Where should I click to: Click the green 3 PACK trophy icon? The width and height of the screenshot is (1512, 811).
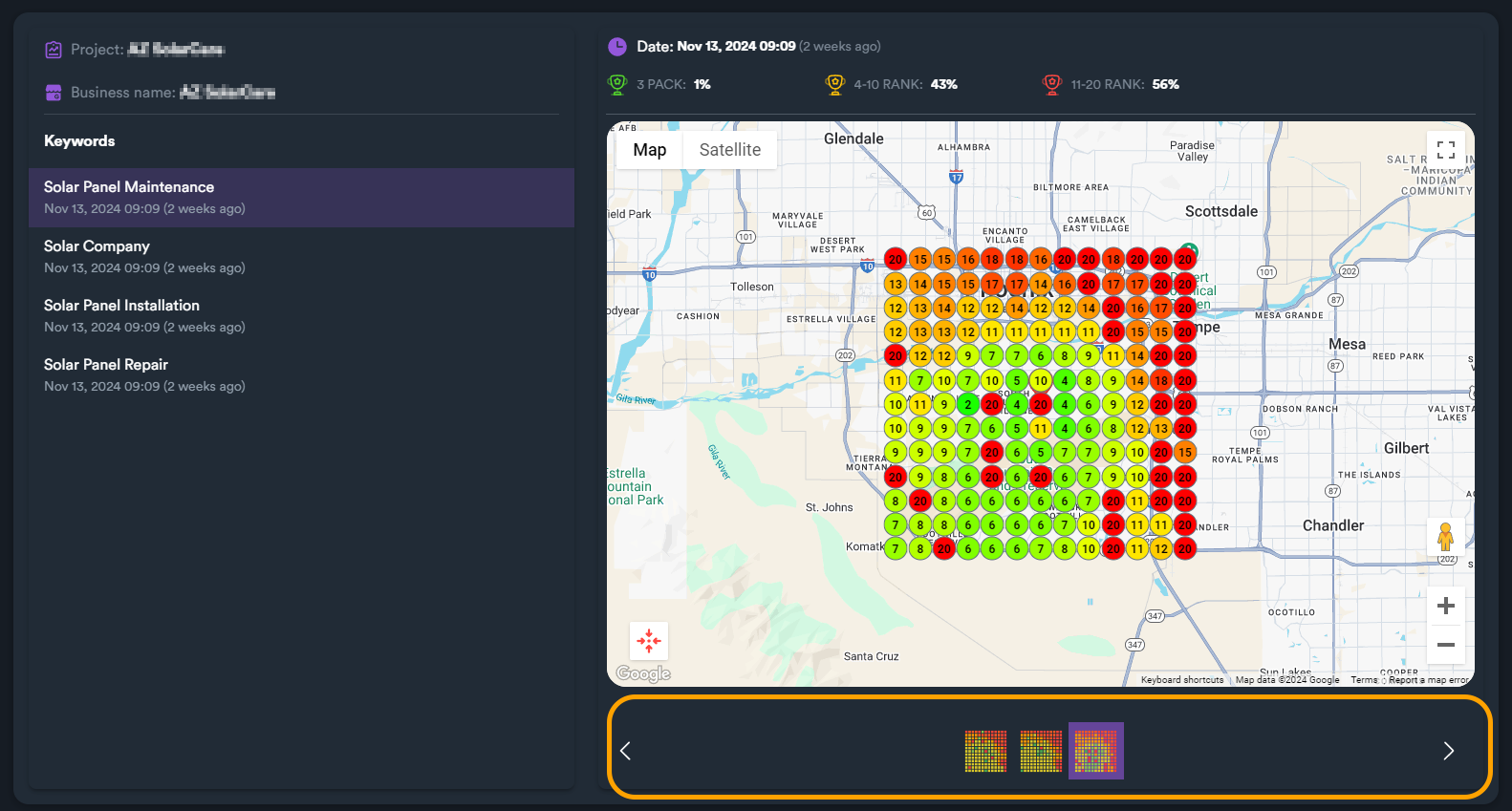[617, 84]
